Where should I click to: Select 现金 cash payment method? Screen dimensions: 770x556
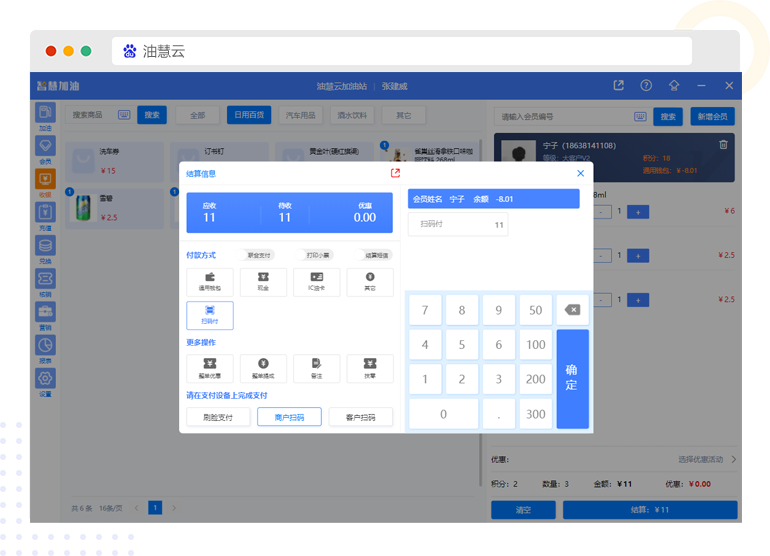(263, 282)
